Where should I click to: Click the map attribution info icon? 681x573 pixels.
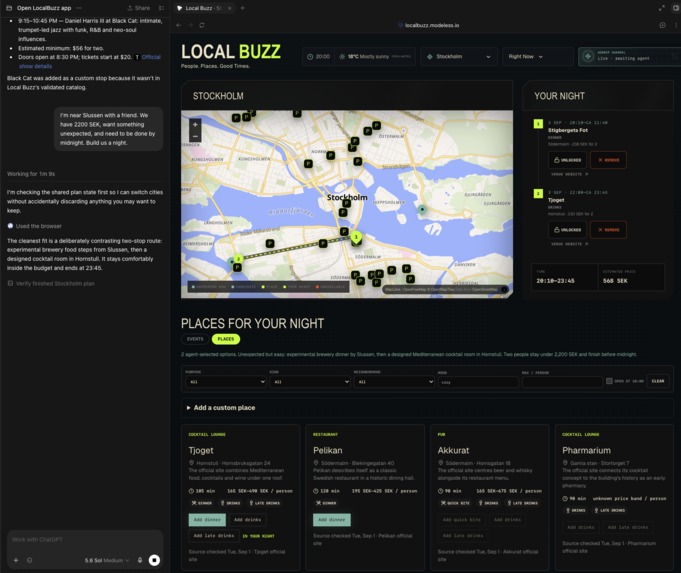pyautogui.click(x=504, y=289)
